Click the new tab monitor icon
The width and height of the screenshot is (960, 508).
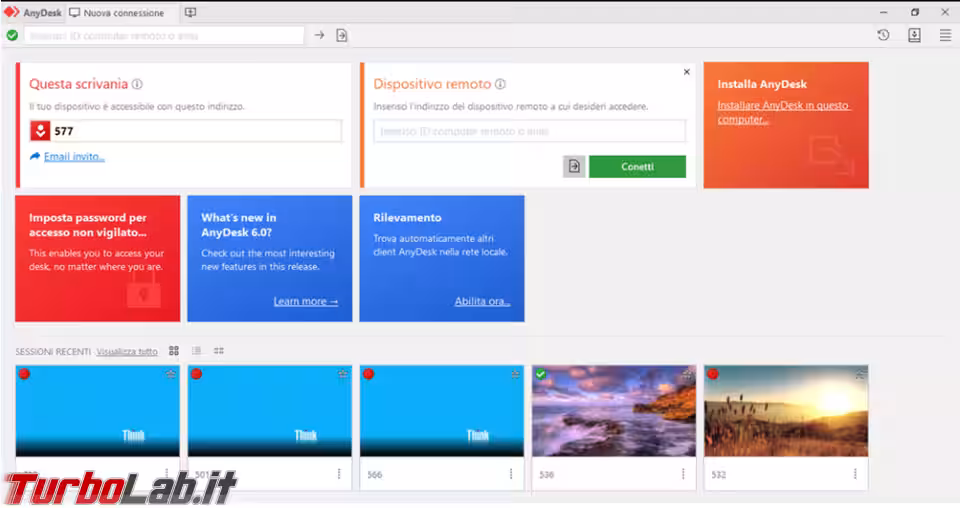(190, 12)
